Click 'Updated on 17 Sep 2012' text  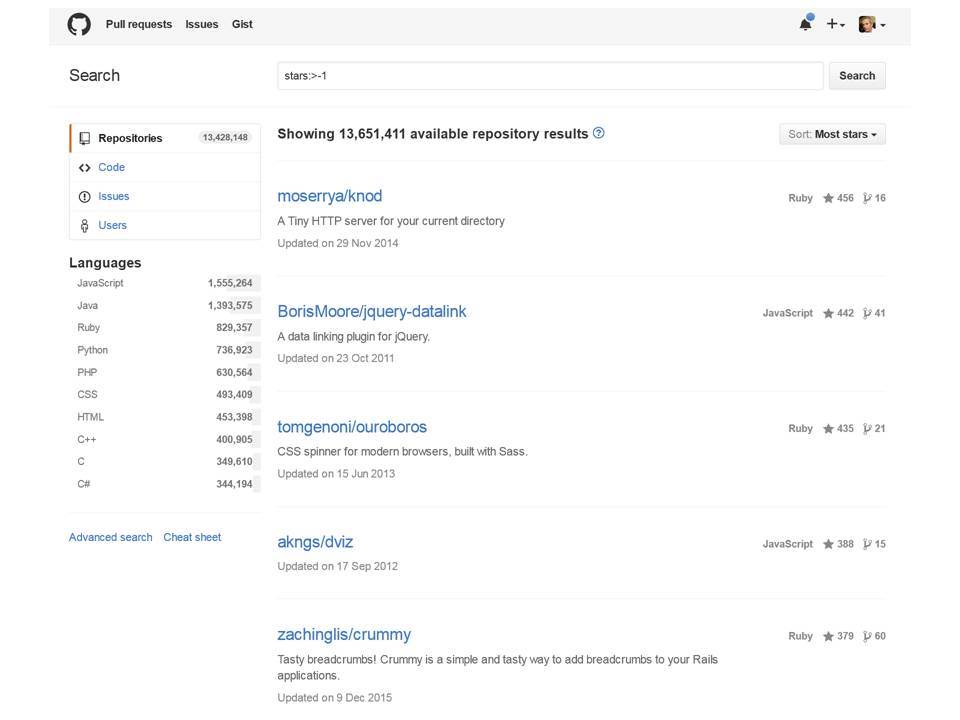coord(337,566)
